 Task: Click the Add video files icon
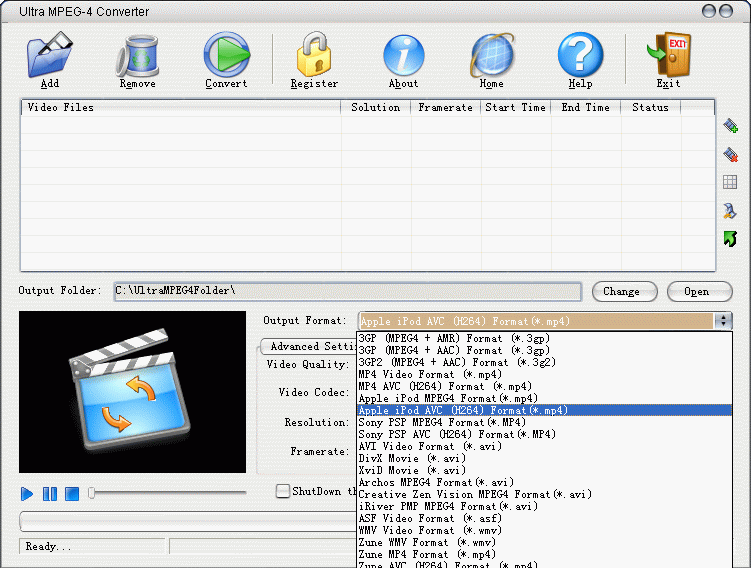tap(49, 55)
